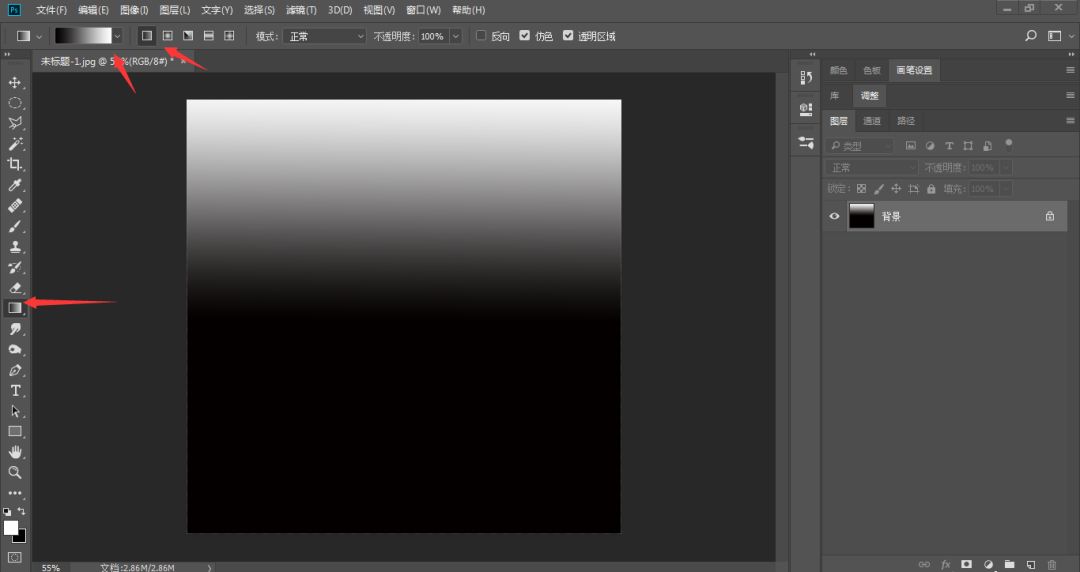Hide the 背景 layer with eye icon
The width and height of the screenshot is (1080, 572).
pos(835,216)
